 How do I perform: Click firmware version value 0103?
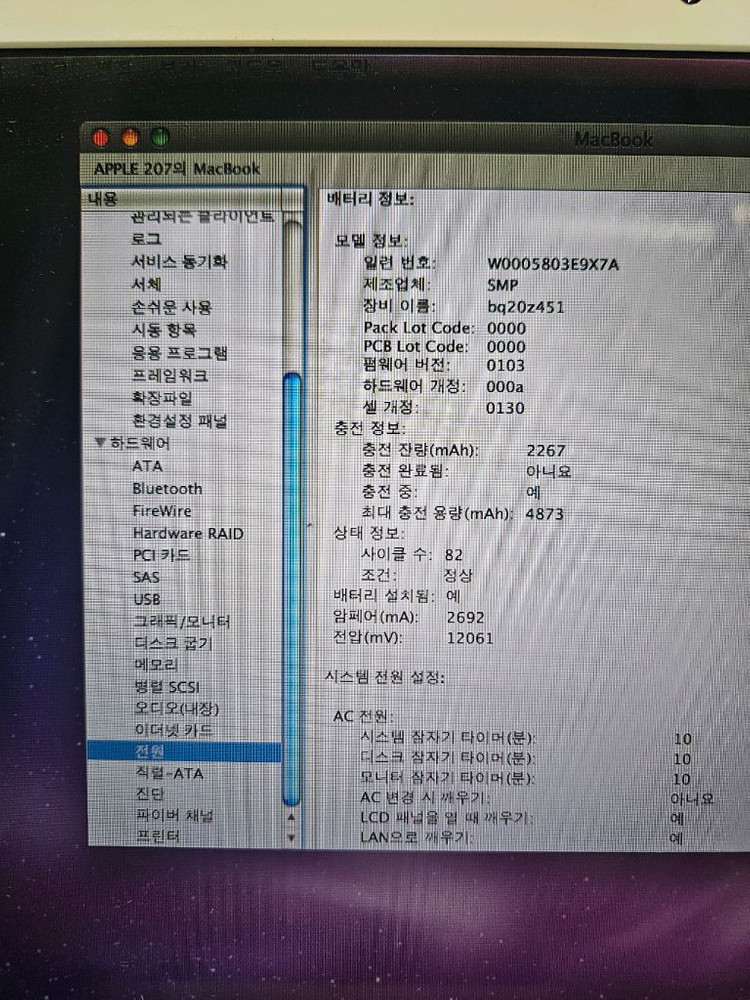click(506, 365)
